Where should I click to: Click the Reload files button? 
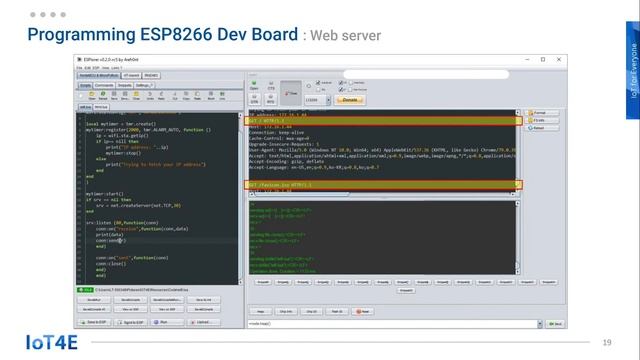pos(542,128)
